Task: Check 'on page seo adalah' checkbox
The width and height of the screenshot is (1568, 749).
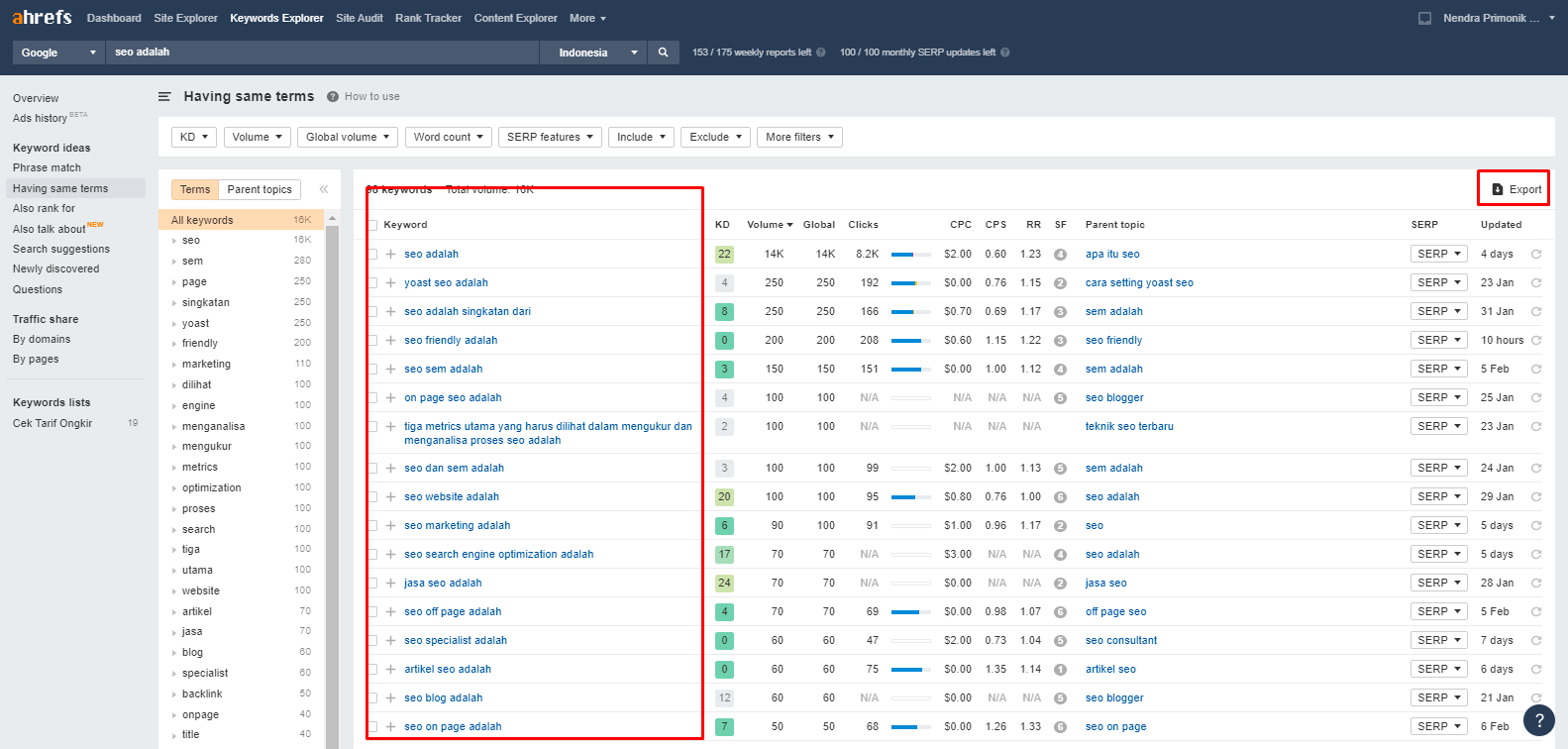Action: (x=372, y=398)
